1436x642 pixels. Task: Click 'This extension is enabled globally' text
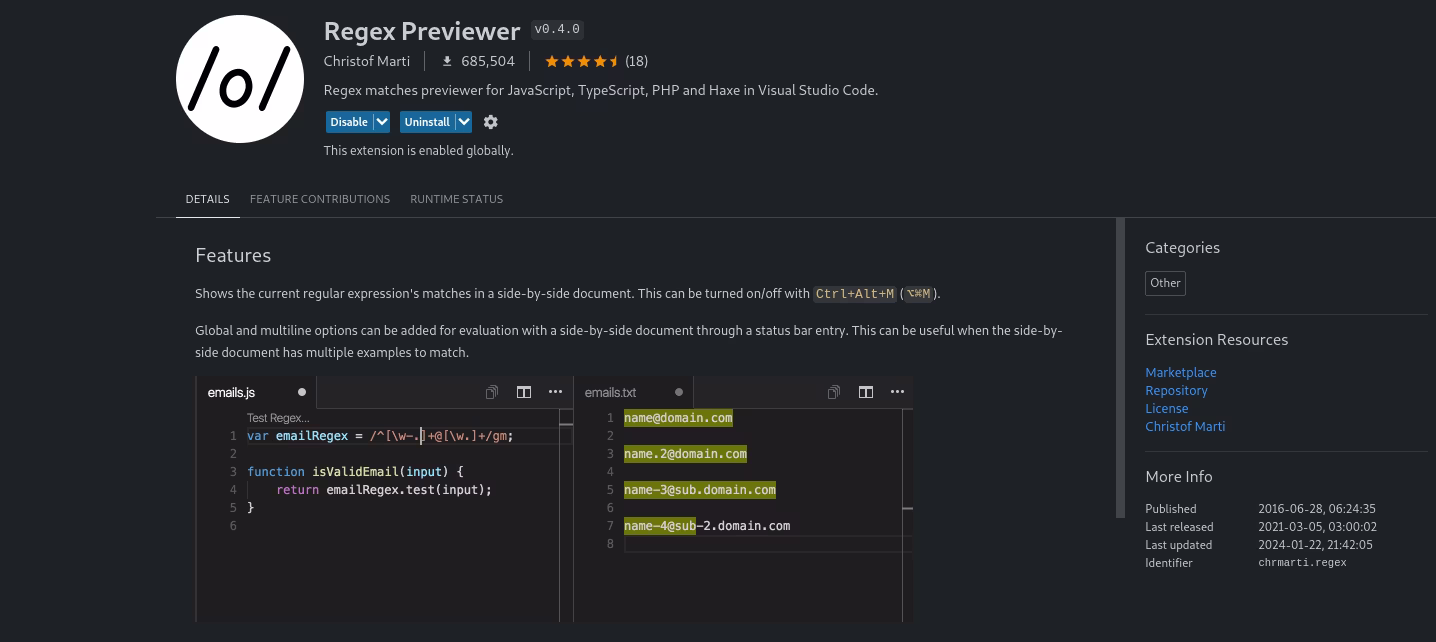tap(418, 151)
